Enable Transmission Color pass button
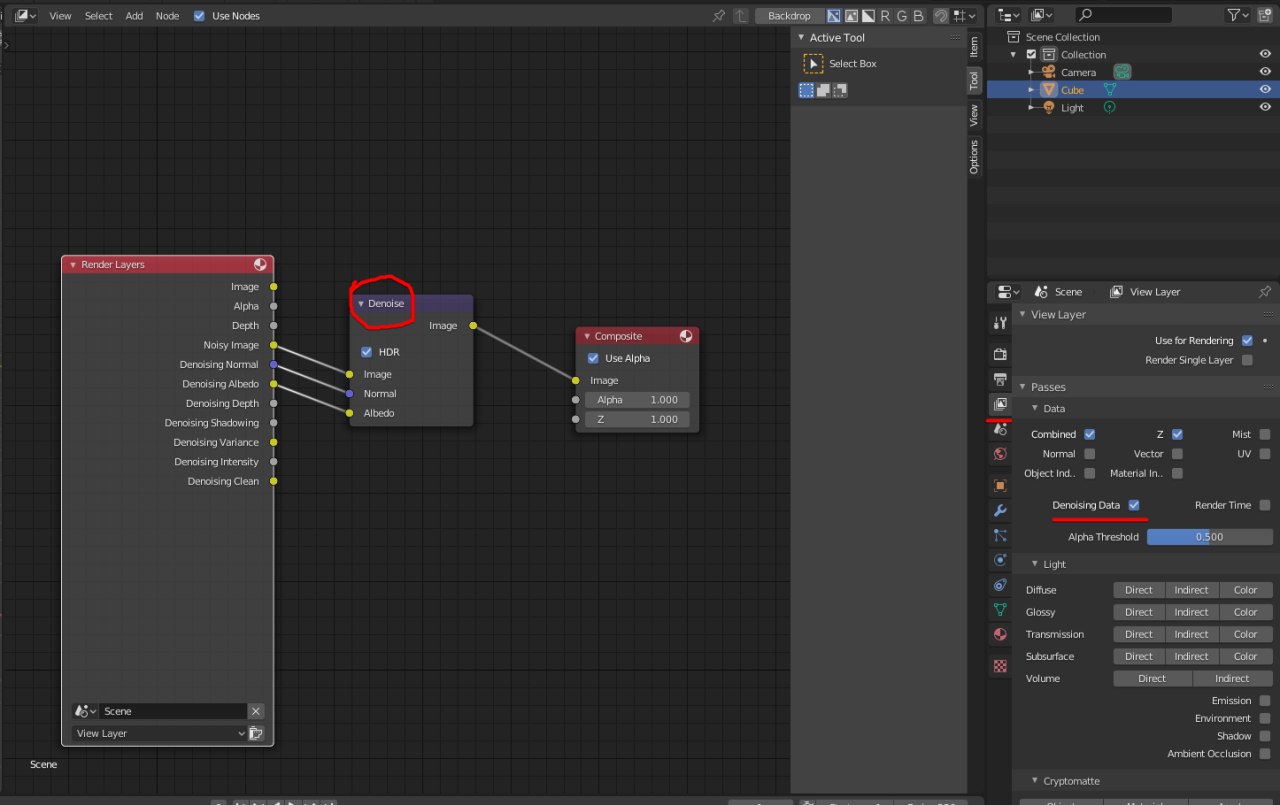This screenshot has height=805, width=1280. [1246, 634]
